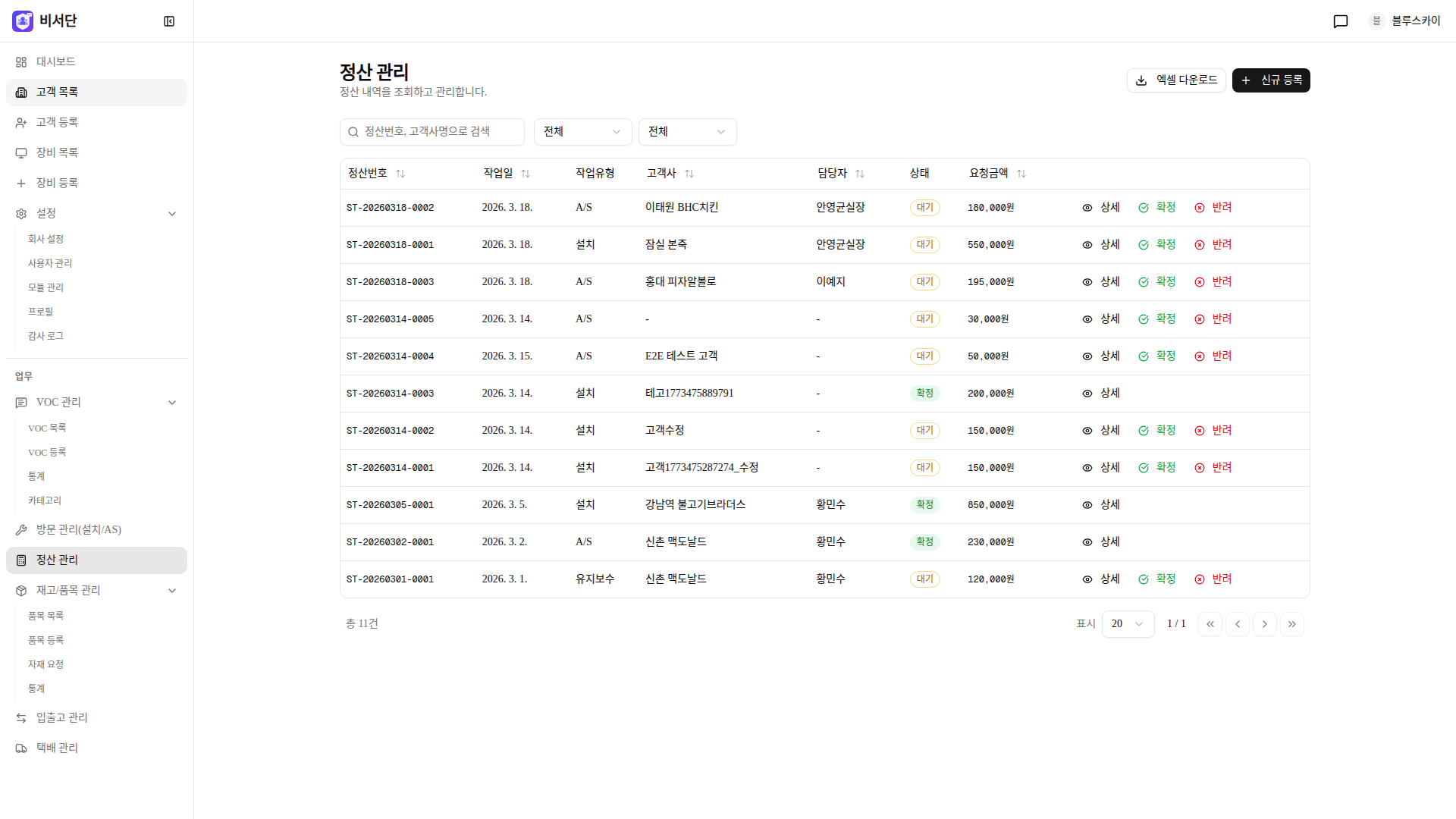Click the 입출고 관리 arrows icon
Viewport: 1456px width, 819px height.
21,718
